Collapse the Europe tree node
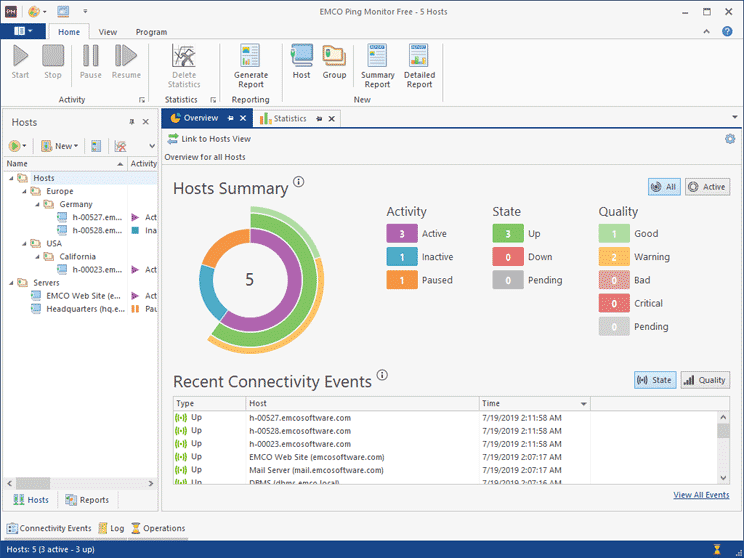This screenshot has width=744, height=558. (23, 191)
